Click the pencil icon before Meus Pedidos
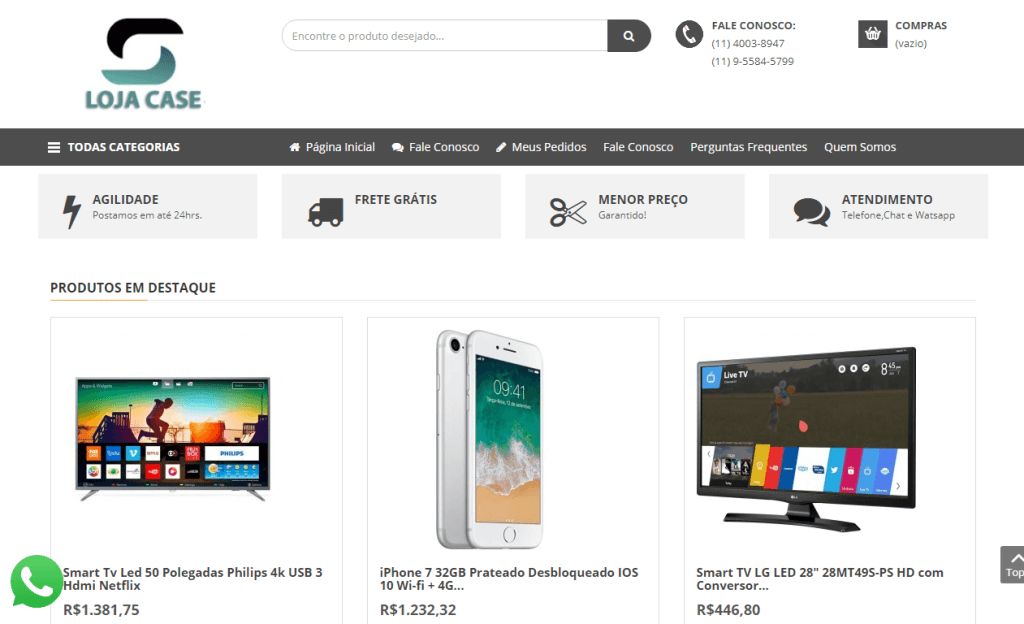The image size is (1024, 624). (501, 147)
